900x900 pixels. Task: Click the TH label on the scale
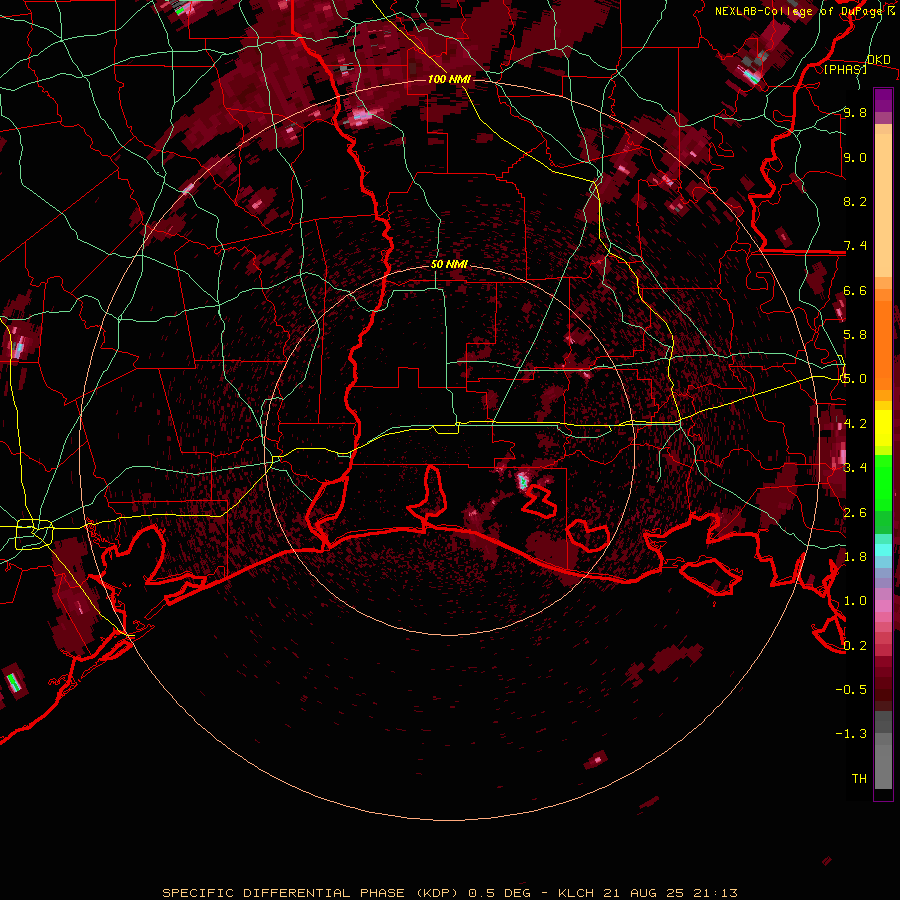[x=859, y=778]
